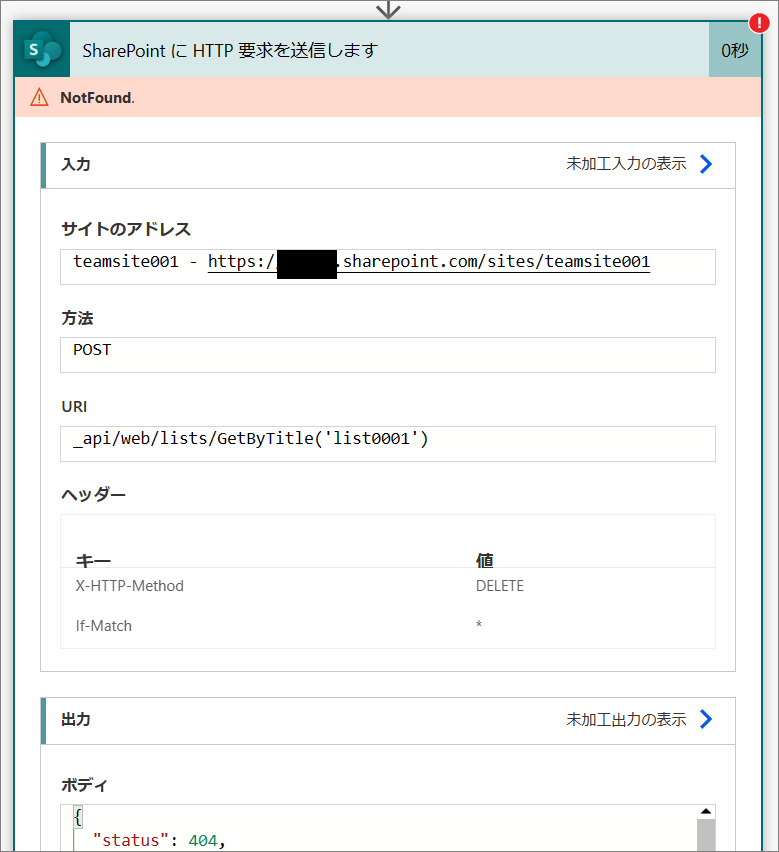The width and height of the screenshot is (779, 852).
Task: Click 未加工入力の表示 link
Action: [x=626, y=164]
